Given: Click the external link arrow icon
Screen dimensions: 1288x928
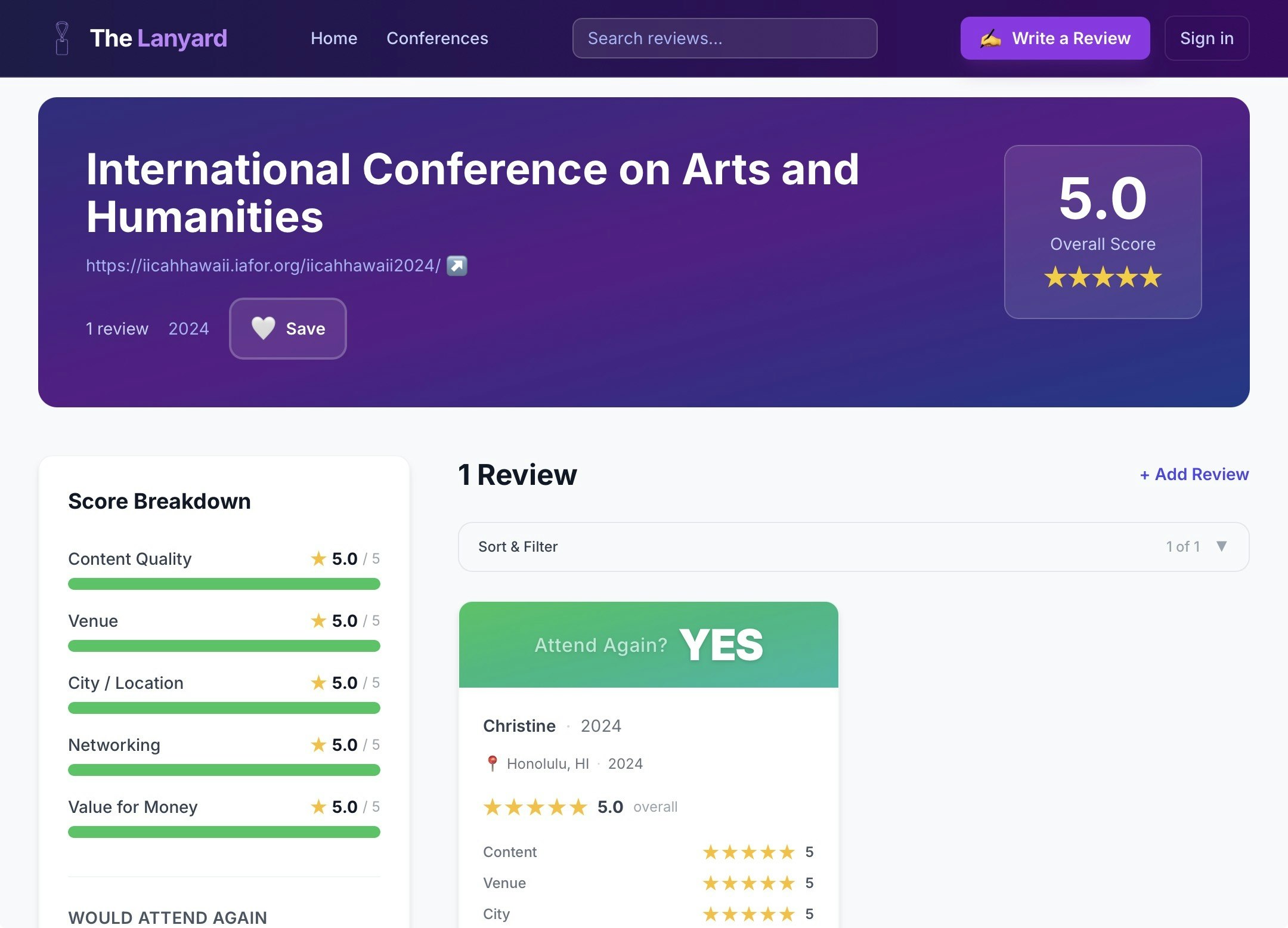Looking at the screenshot, I should tap(457, 265).
